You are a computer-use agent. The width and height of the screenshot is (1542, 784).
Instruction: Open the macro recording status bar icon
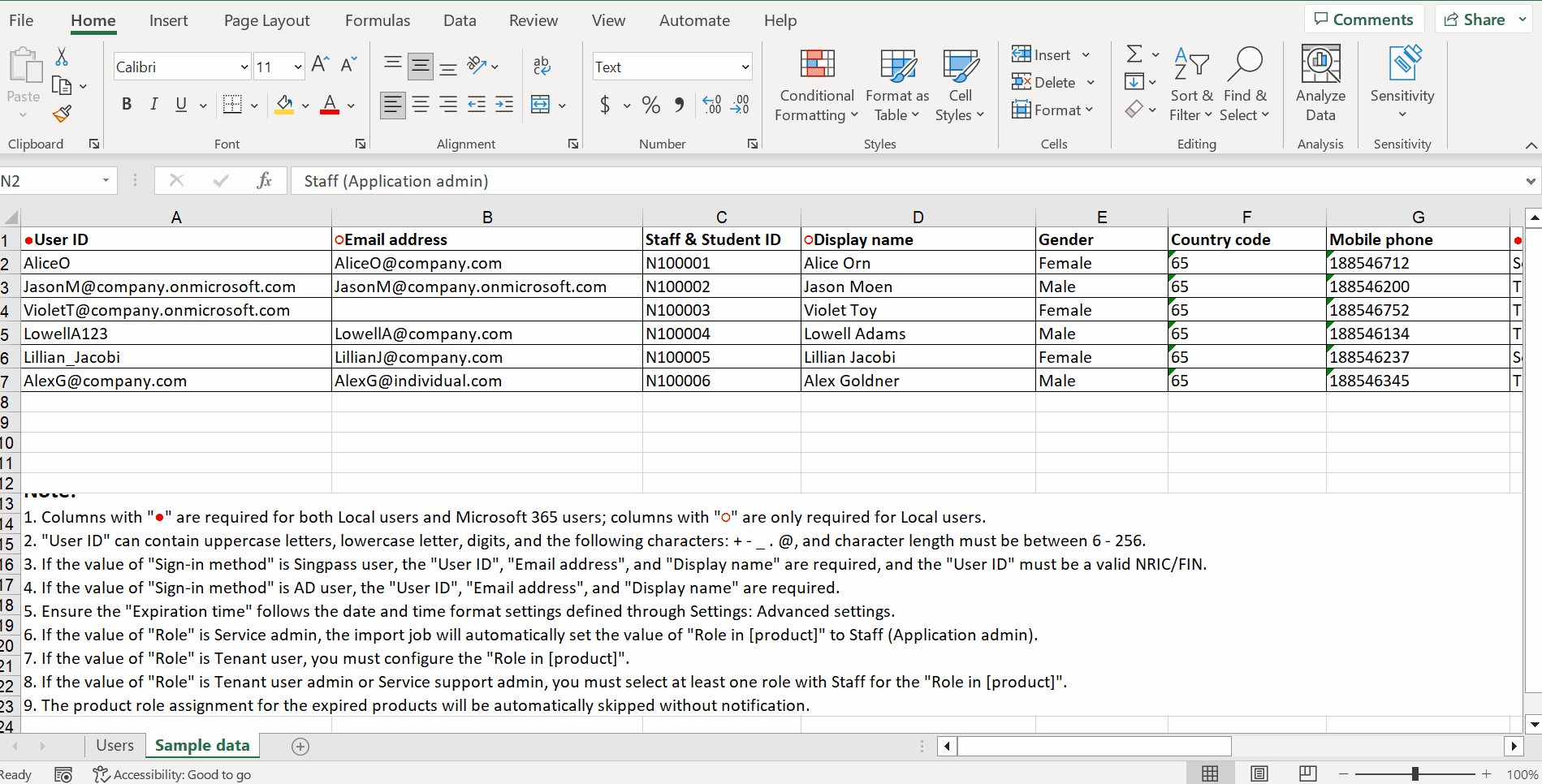coord(63,774)
